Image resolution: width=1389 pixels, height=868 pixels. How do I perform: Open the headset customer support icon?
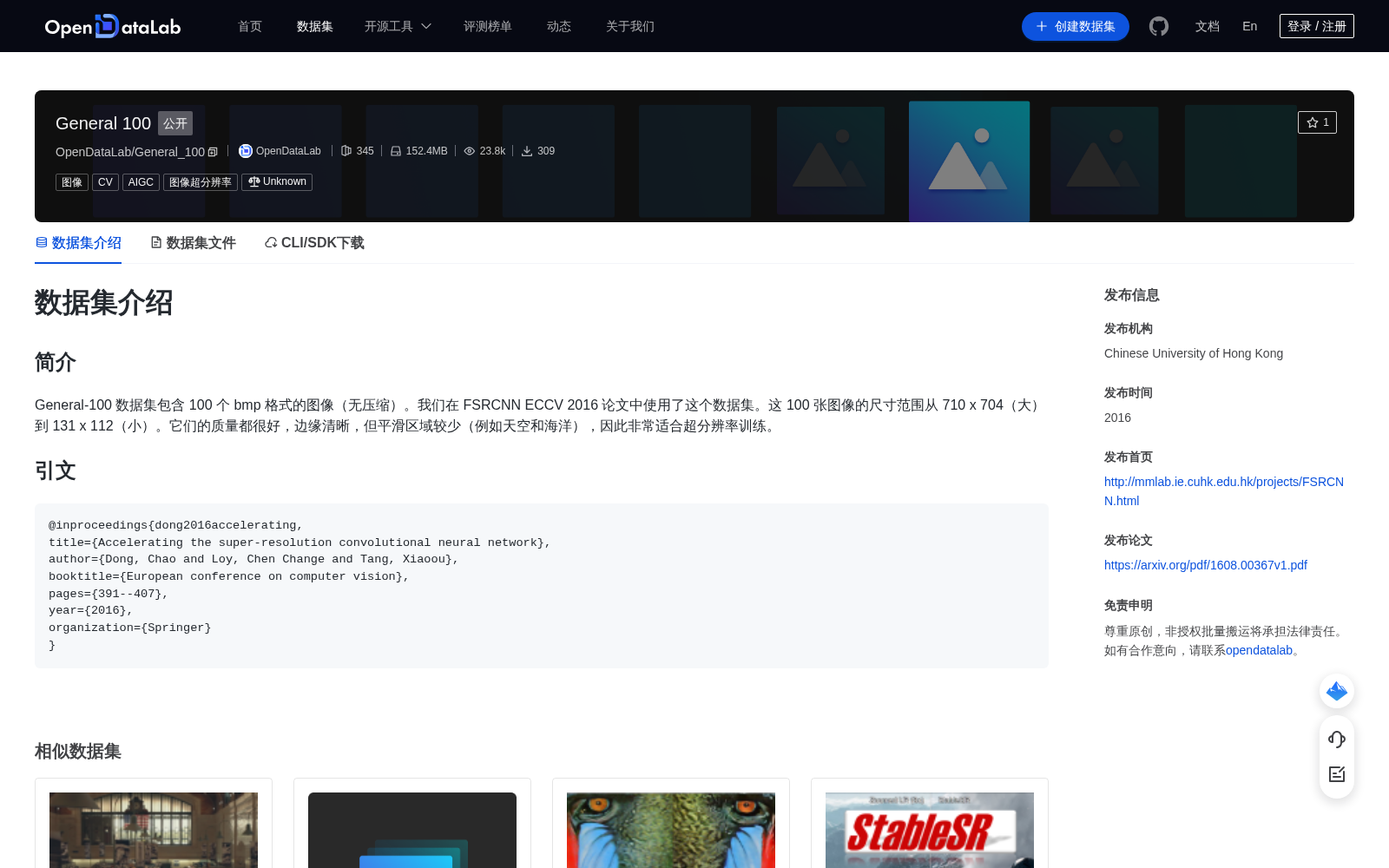[1337, 740]
